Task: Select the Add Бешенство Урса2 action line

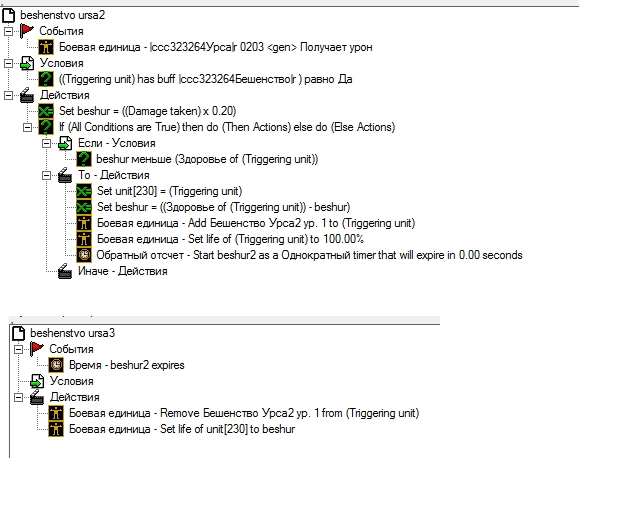Action: click(256, 223)
